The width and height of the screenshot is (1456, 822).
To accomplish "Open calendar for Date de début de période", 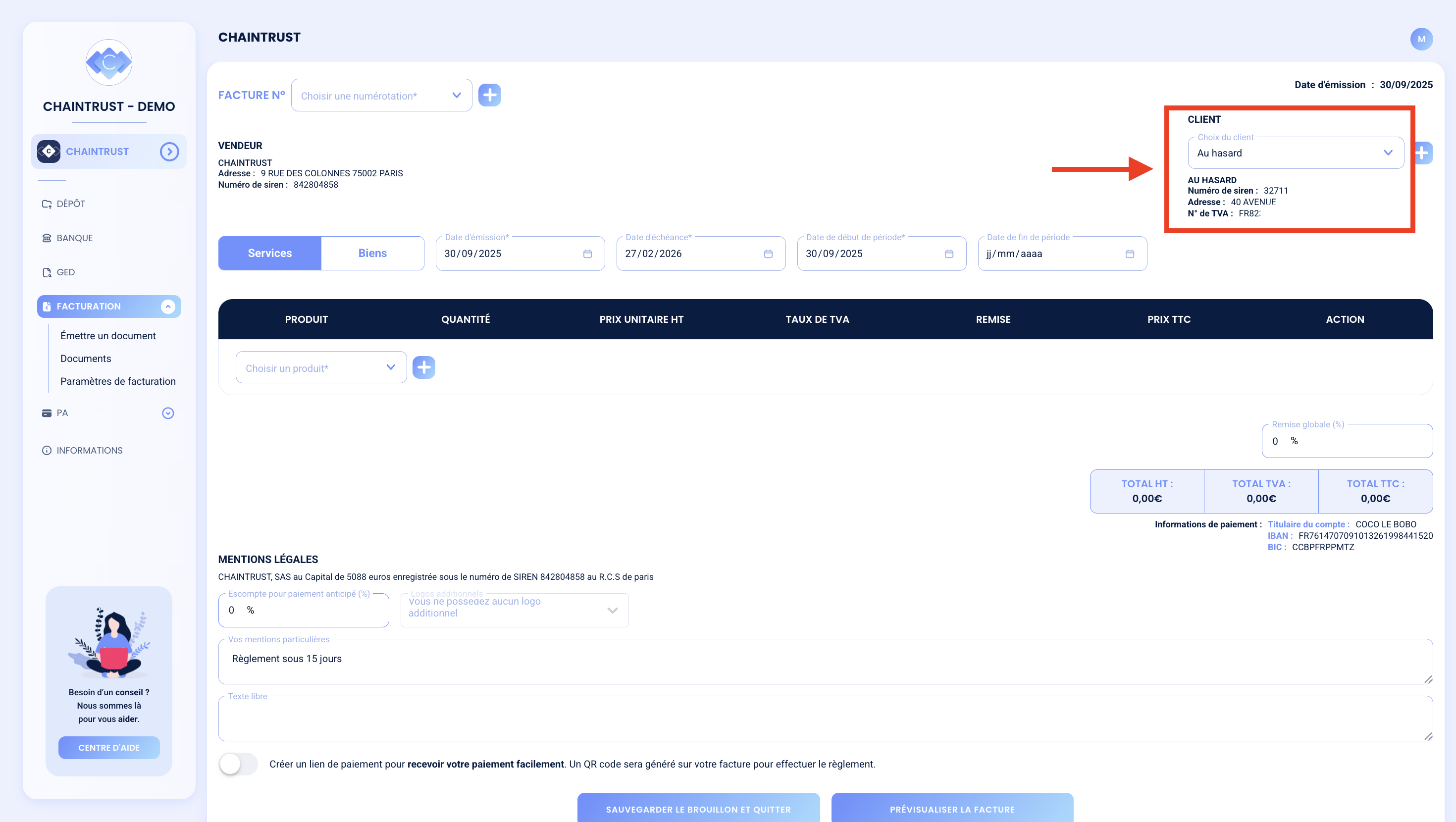I will tap(949, 254).
